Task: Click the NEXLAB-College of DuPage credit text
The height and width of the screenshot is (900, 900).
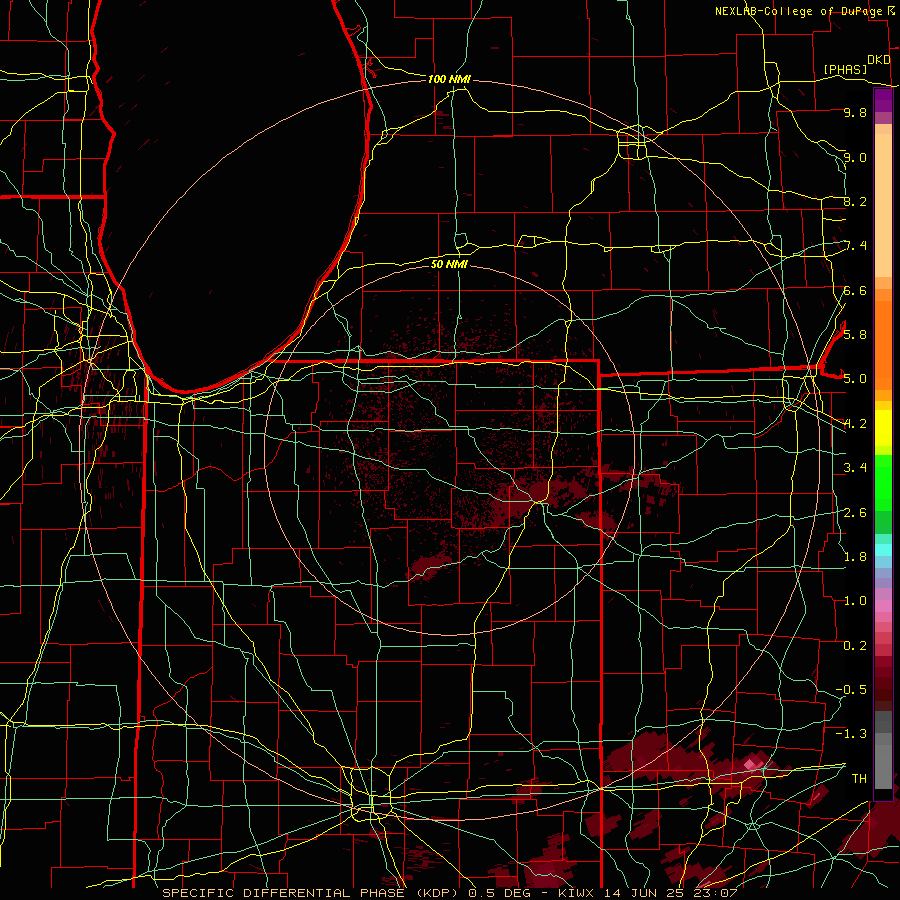Action: click(800, 11)
